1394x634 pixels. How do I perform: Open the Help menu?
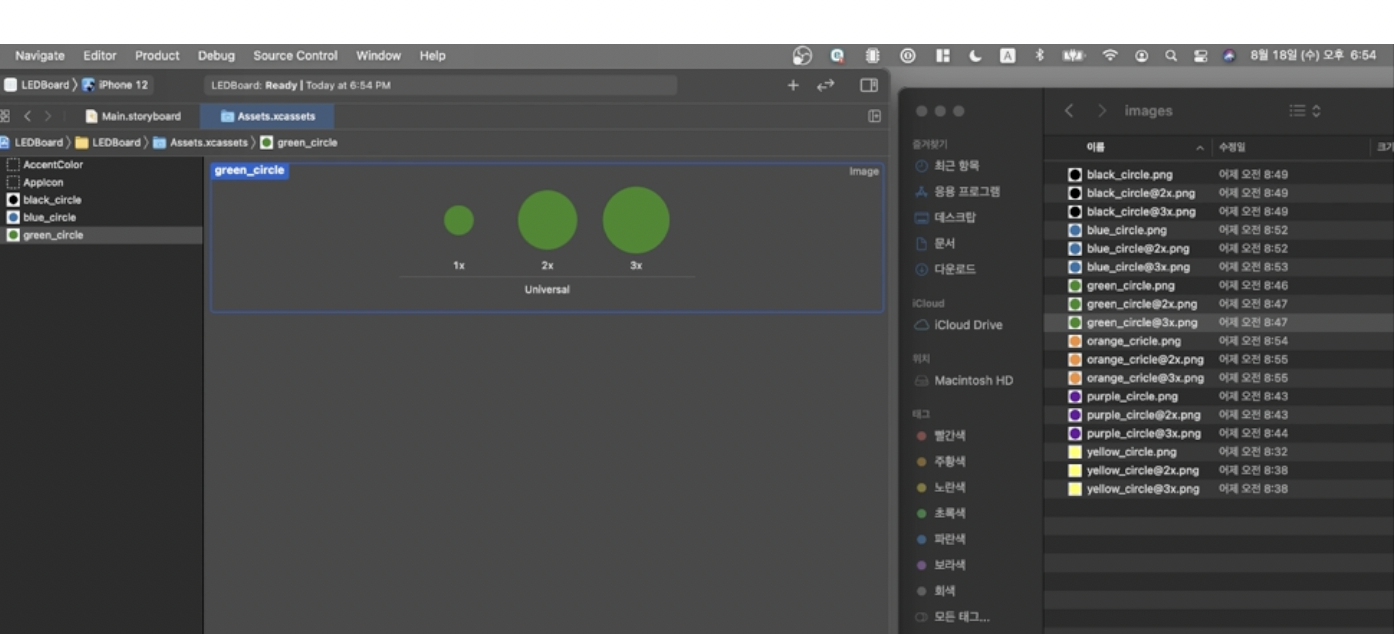tap(432, 56)
